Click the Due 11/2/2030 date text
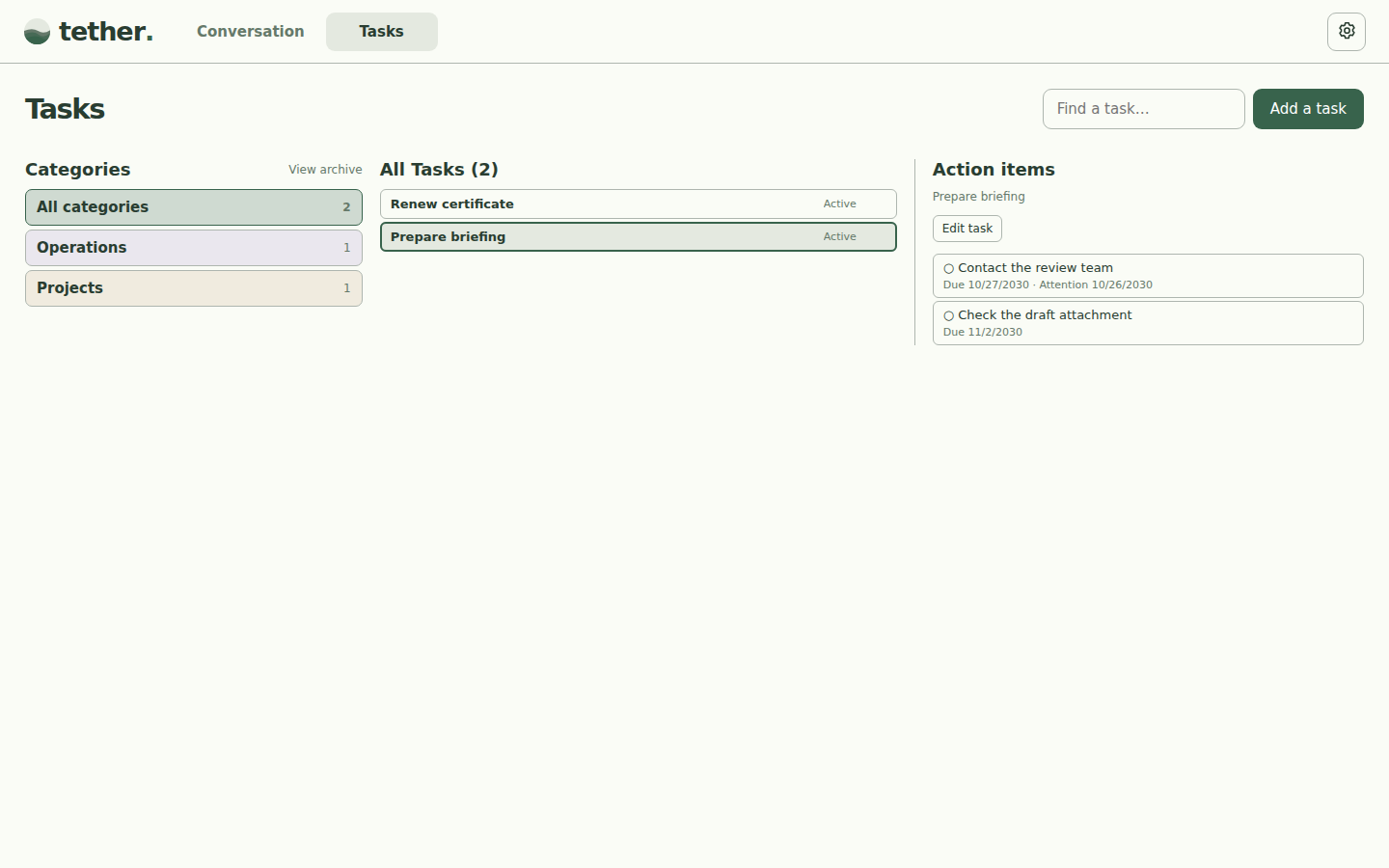This screenshot has height=868, width=1389. pyautogui.click(x=982, y=332)
